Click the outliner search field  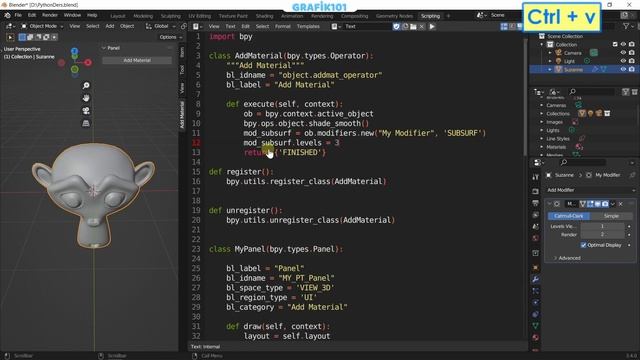click(x=591, y=91)
